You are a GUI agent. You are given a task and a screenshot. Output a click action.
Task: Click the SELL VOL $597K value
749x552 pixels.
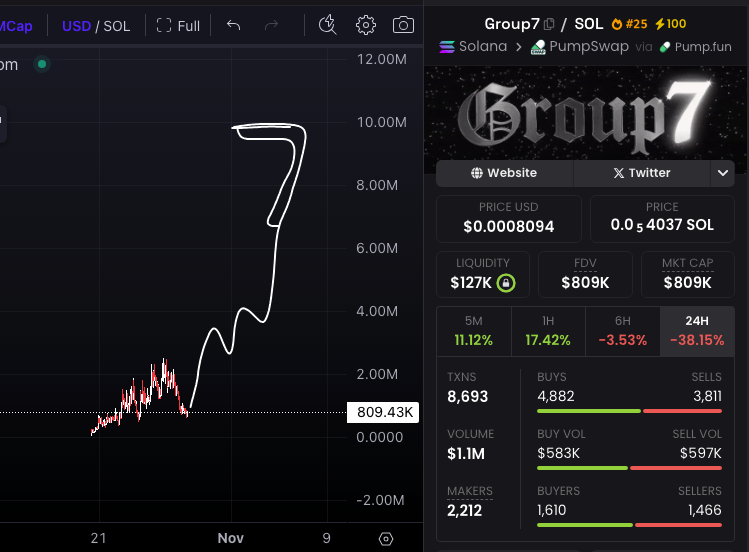click(701, 453)
